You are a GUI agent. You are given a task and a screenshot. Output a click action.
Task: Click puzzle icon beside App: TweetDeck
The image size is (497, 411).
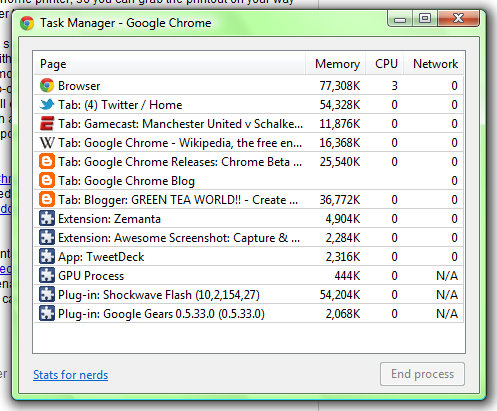(47, 257)
